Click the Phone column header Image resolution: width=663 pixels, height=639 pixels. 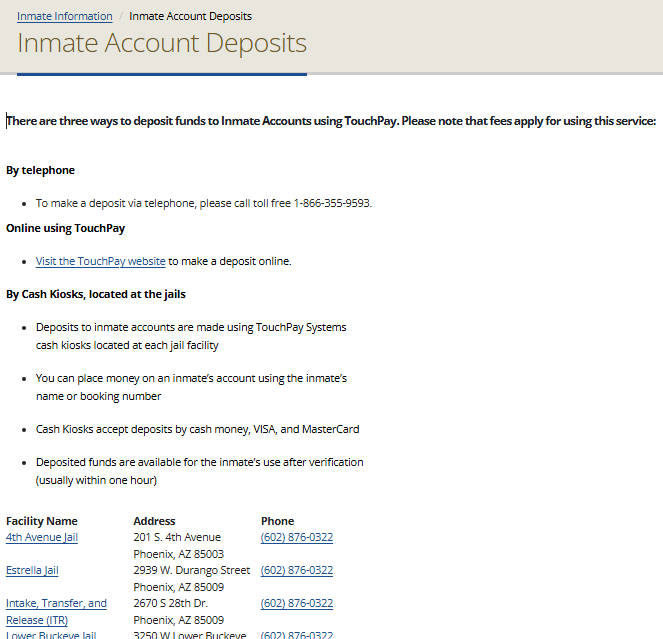[277, 521]
